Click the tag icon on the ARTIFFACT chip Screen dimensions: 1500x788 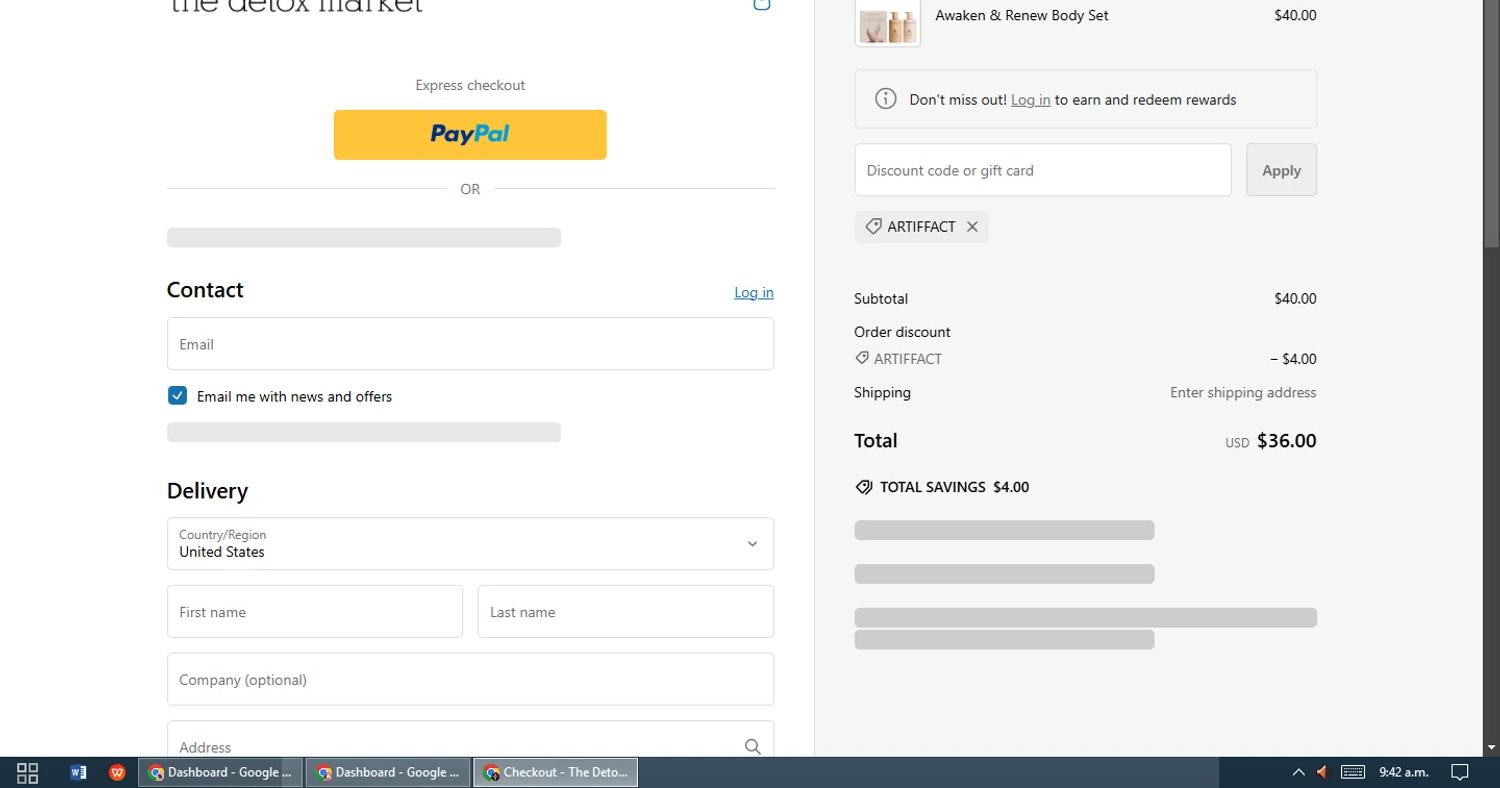[x=873, y=227]
